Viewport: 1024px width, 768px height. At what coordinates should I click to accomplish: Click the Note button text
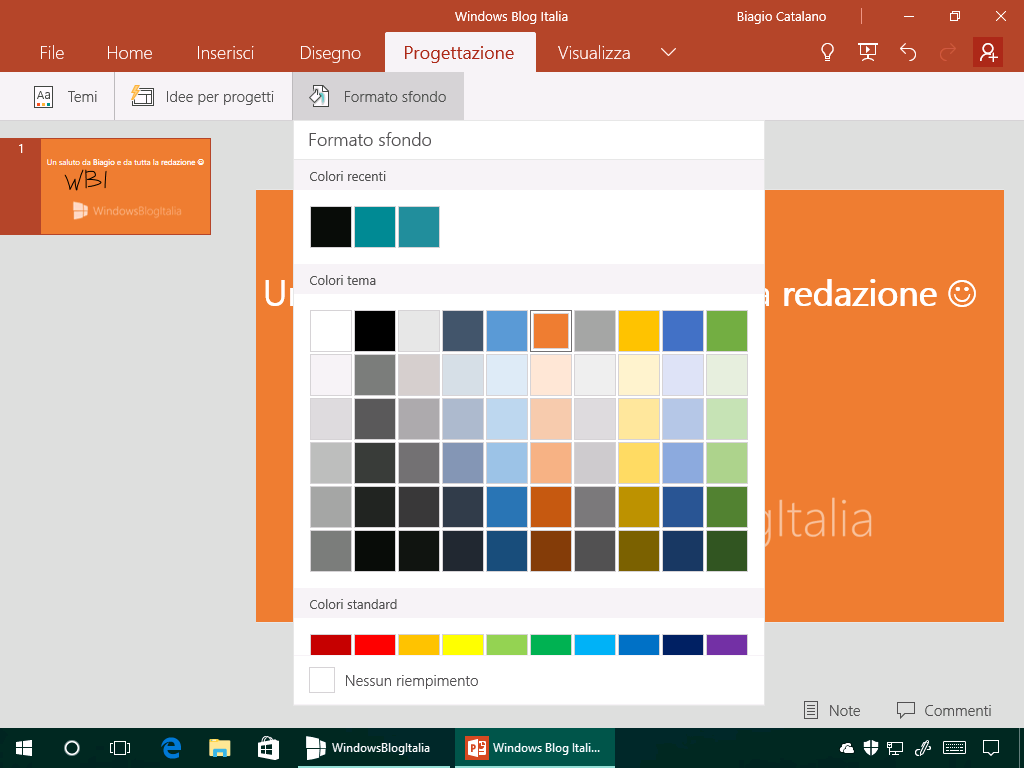coord(844,711)
